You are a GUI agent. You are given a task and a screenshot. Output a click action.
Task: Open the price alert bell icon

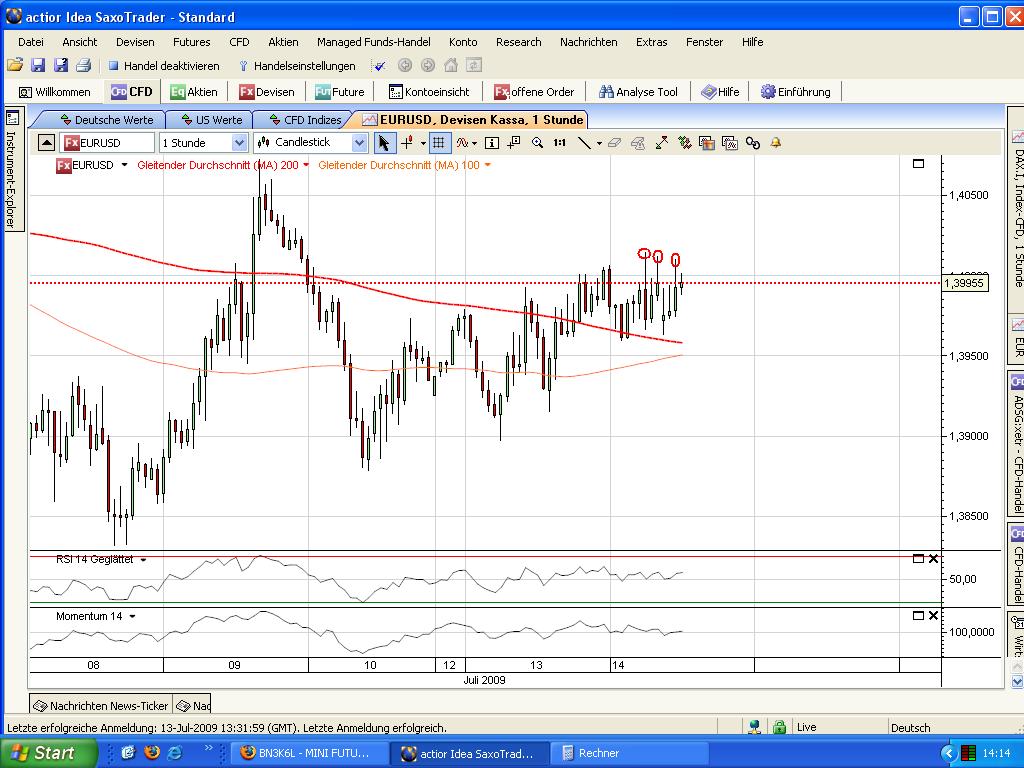click(775, 143)
